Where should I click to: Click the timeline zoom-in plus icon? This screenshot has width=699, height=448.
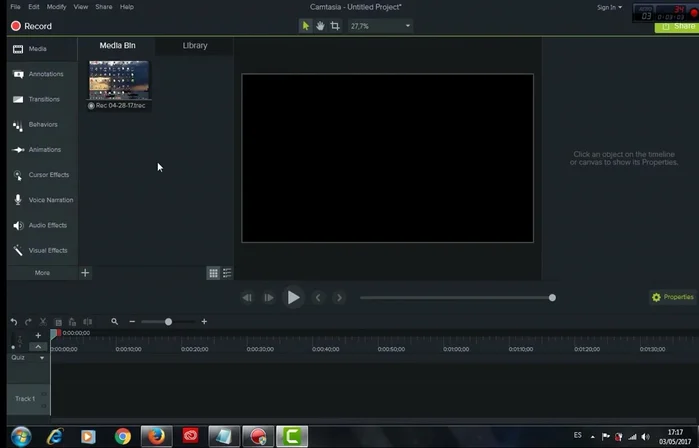point(204,322)
